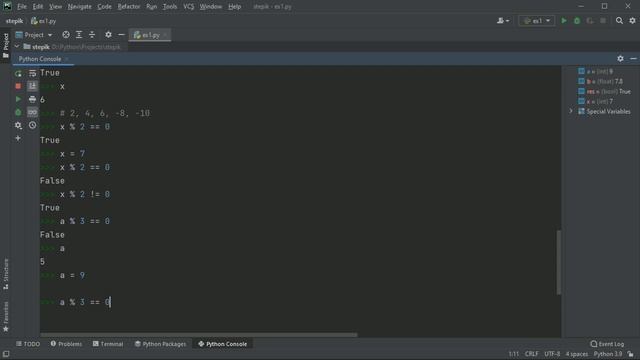Open TODO tool window
Screen dimensions: 640x360
pos(28,344)
